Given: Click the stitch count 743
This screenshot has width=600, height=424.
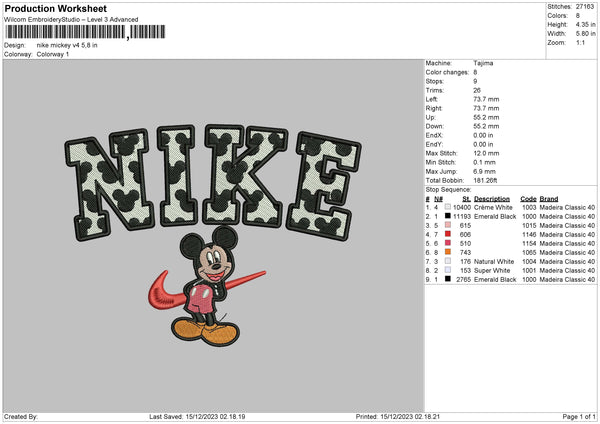Looking at the screenshot, I should pyautogui.click(x=465, y=253).
